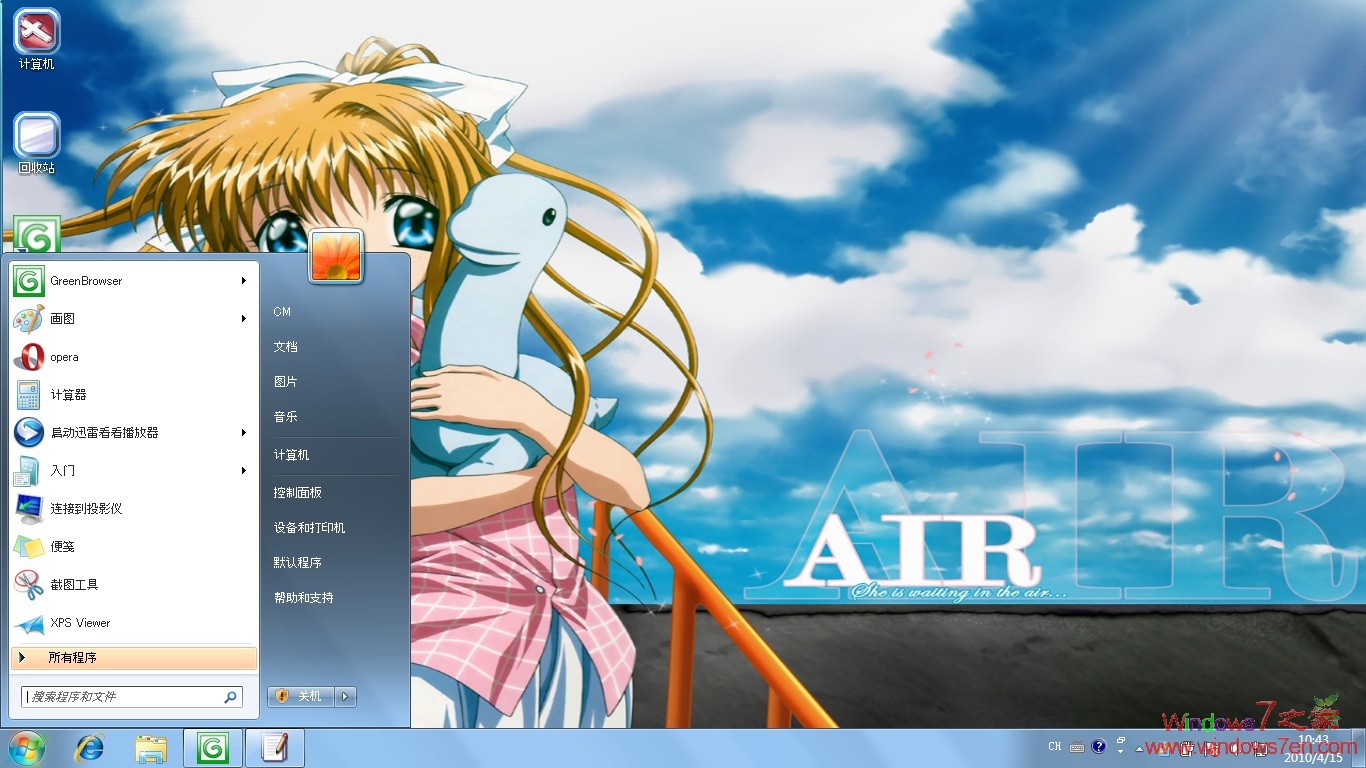Screen dimensions: 1366x768
Task: Click the user account flower picture
Action: pos(336,256)
